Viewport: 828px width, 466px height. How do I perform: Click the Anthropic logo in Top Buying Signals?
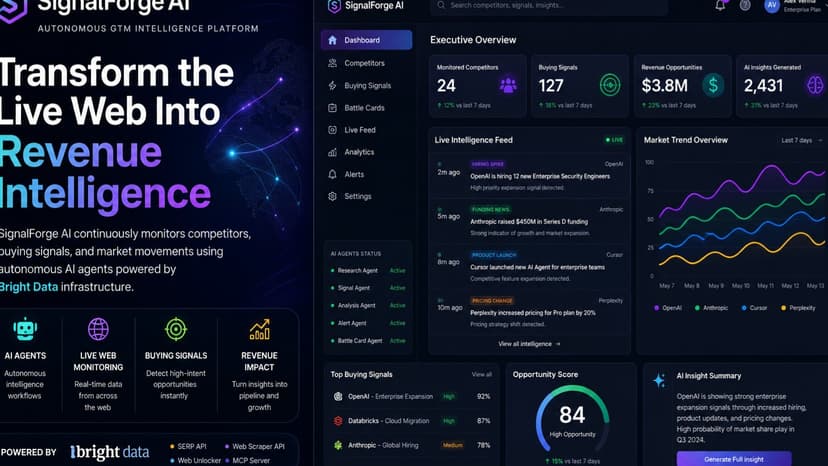point(338,445)
